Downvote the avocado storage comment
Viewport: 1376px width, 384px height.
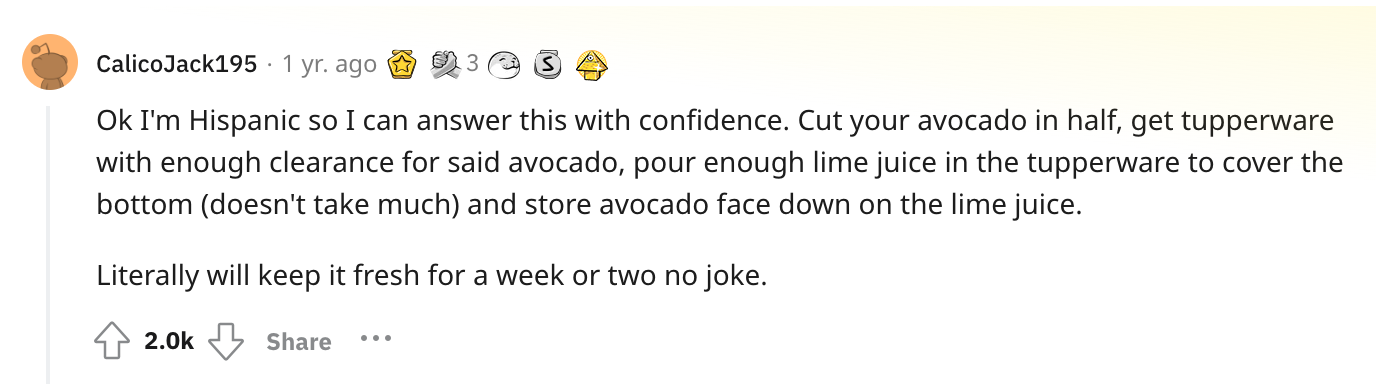click(x=225, y=341)
